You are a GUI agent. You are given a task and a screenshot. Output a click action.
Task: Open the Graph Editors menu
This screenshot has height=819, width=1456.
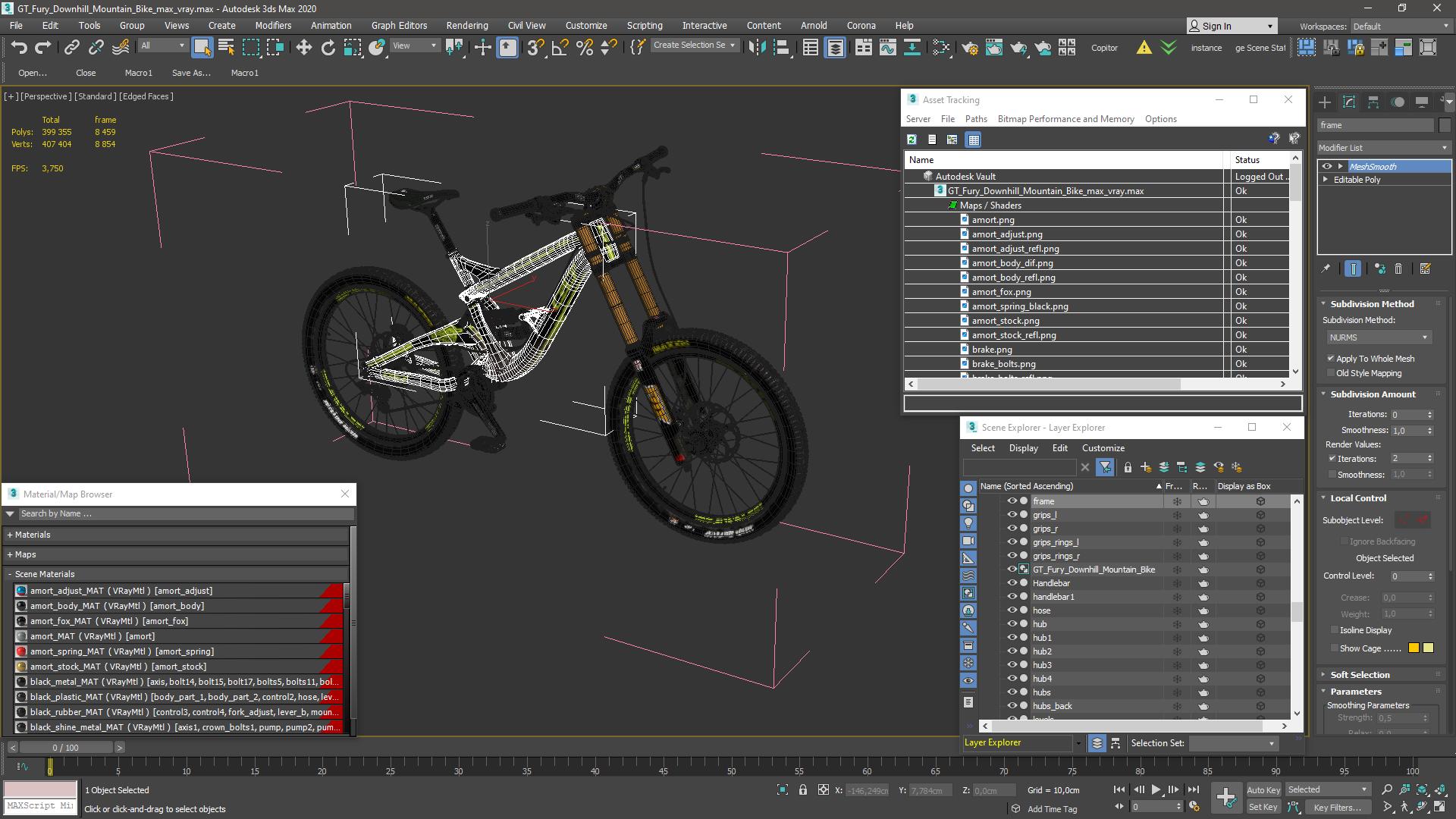(x=399, y=25)
